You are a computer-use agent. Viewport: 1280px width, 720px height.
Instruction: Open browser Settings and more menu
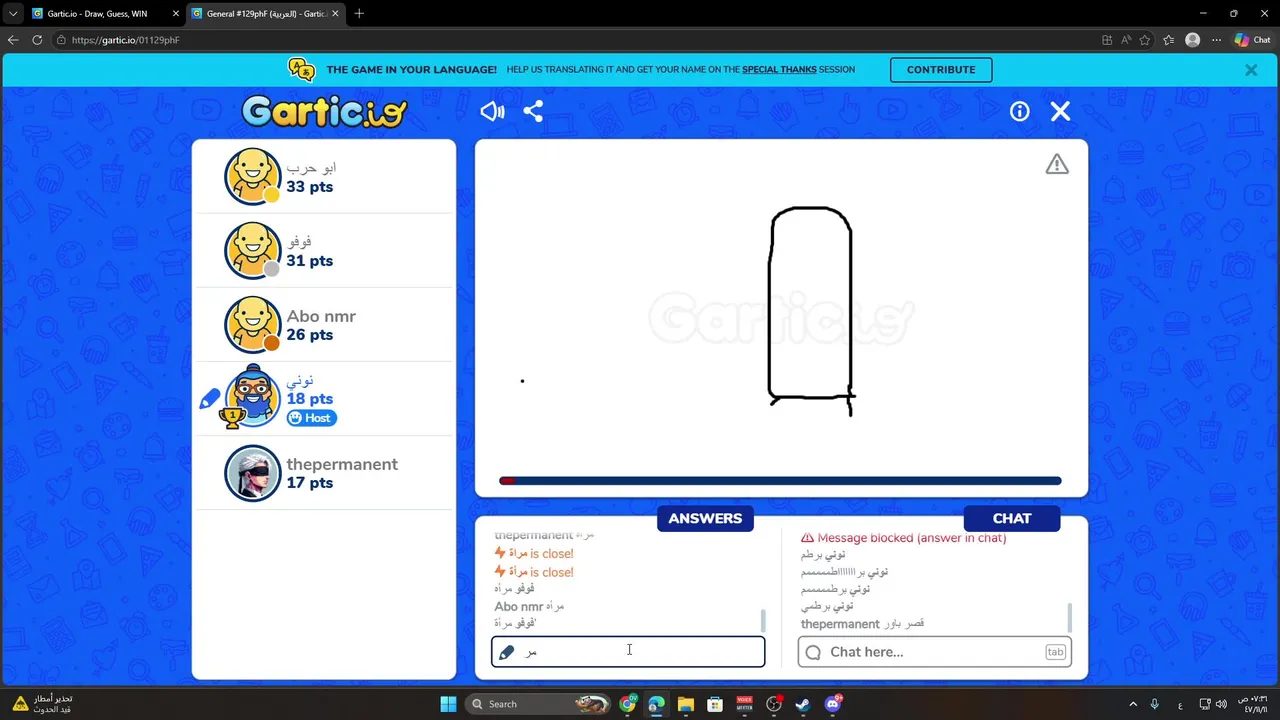[1216, 40]
